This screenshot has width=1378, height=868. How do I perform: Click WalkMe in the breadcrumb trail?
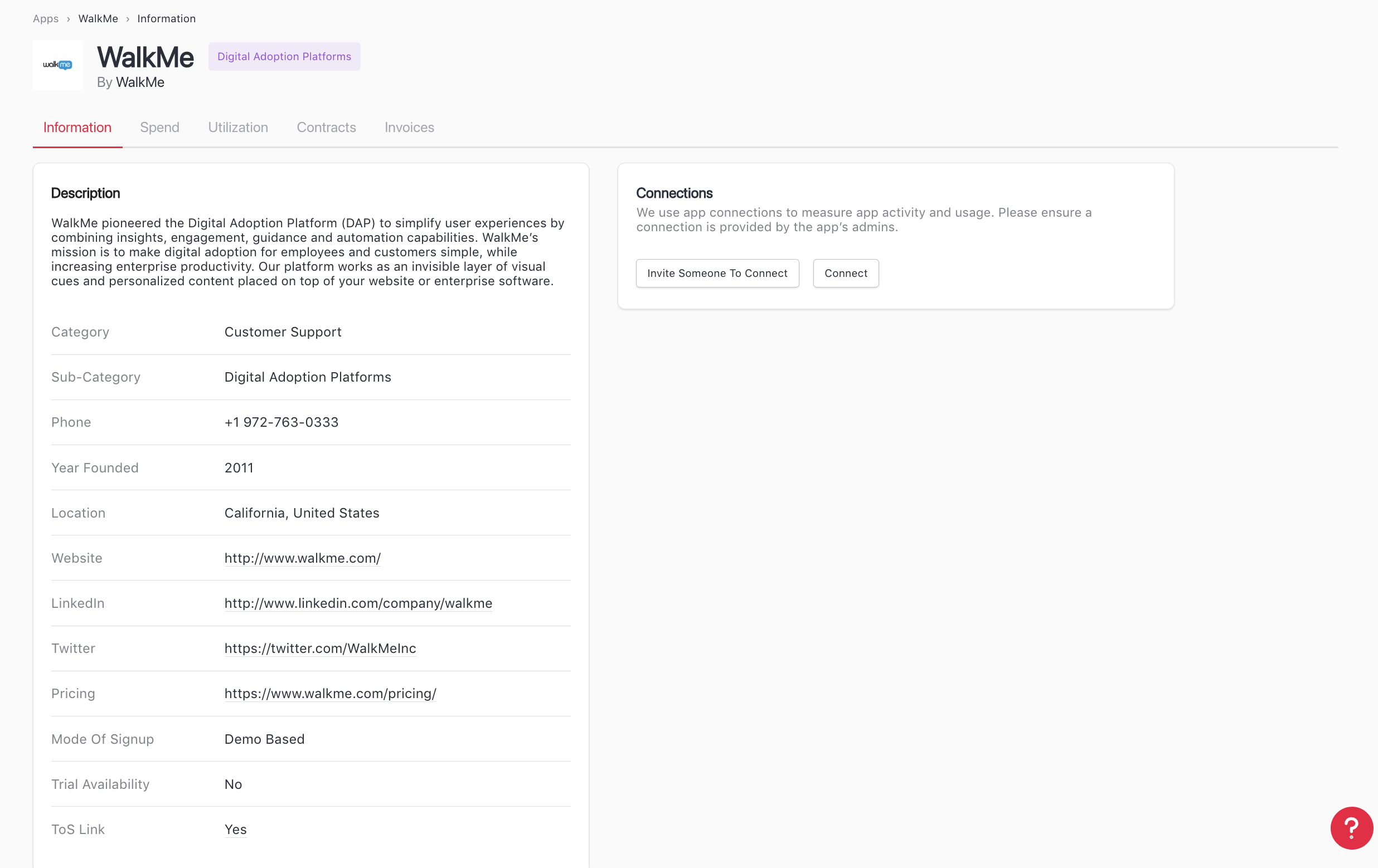coord(98,18)
